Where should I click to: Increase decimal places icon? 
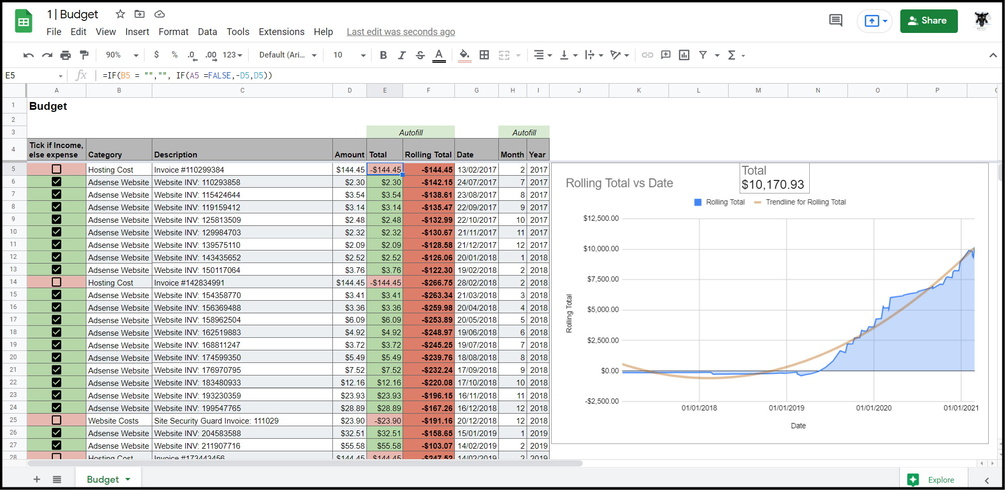211,55
